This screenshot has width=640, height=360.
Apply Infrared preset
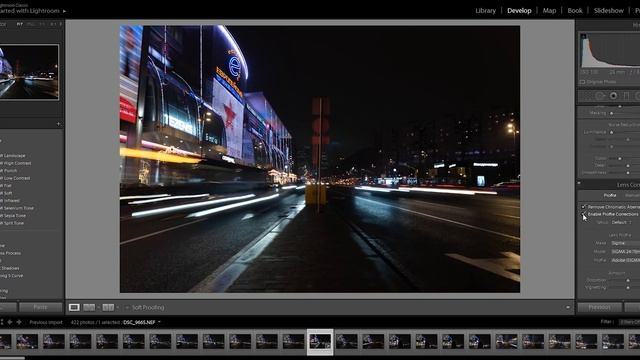10,201
